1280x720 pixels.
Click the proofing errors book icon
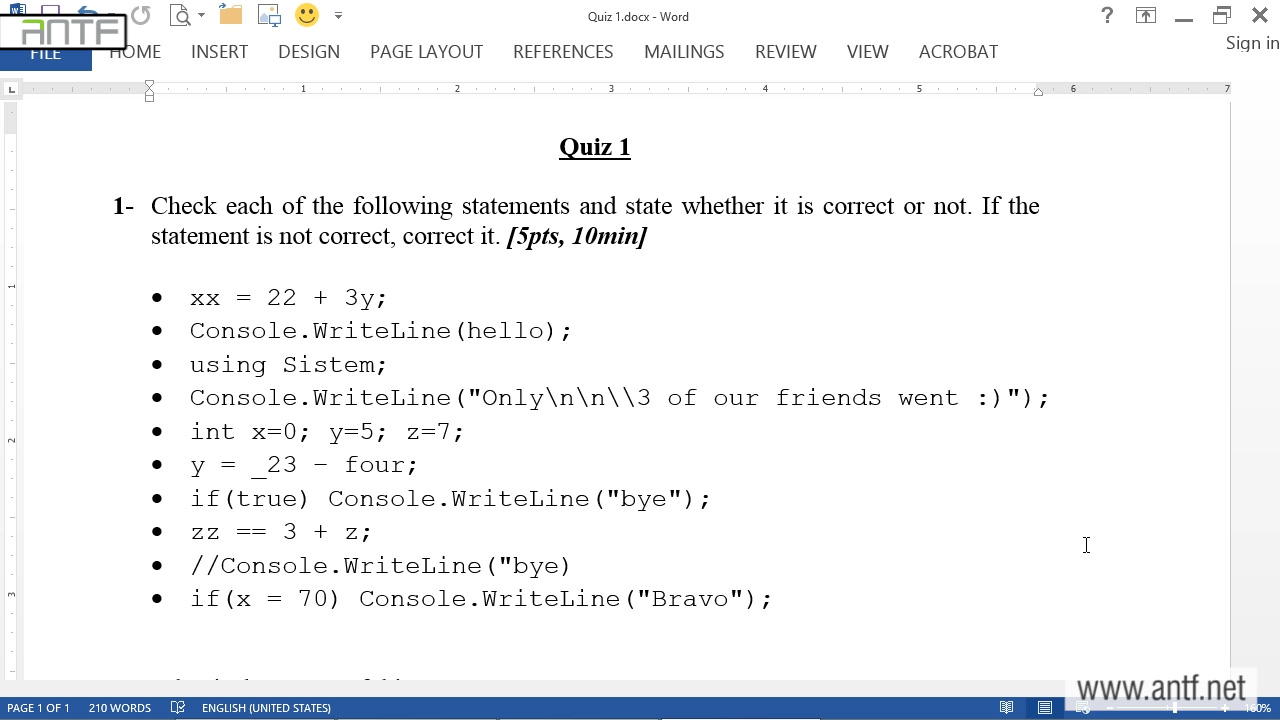coord(178,708)
